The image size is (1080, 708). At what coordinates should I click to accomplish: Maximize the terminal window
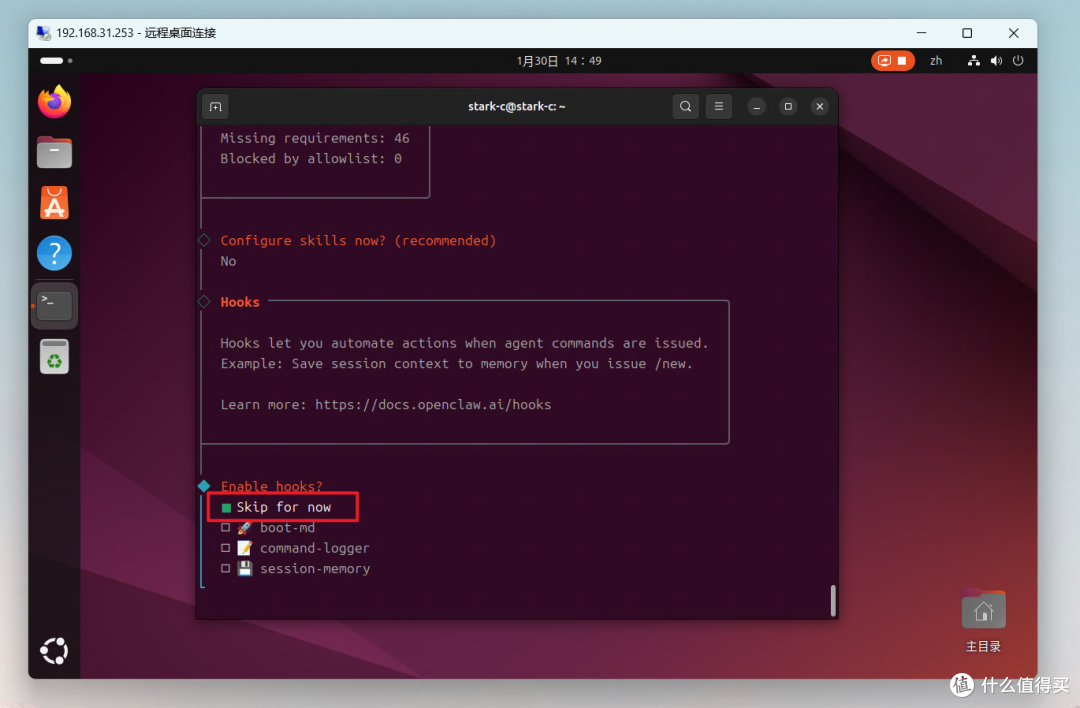(788, 107)
